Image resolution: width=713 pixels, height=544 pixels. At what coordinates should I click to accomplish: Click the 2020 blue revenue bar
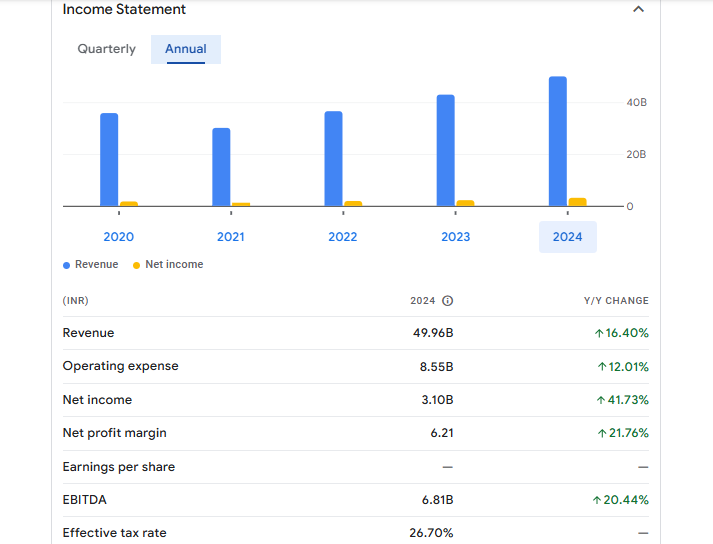tap(109, 160)
